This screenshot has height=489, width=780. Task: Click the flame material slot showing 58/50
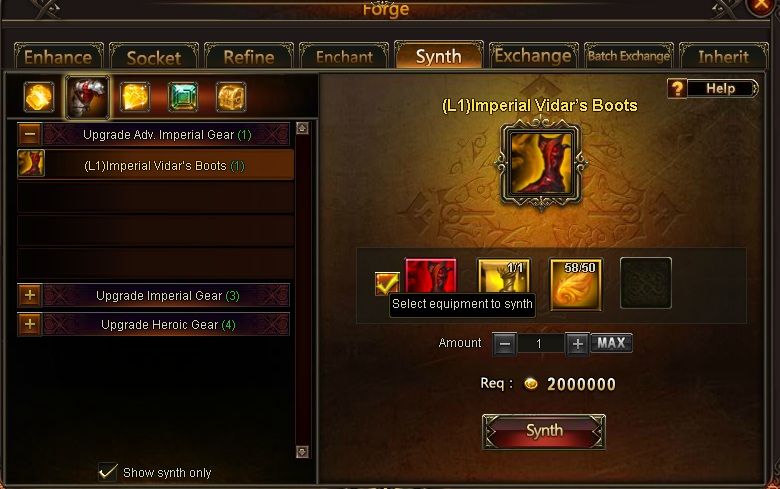pyautogui.click(x=576, y=284)
